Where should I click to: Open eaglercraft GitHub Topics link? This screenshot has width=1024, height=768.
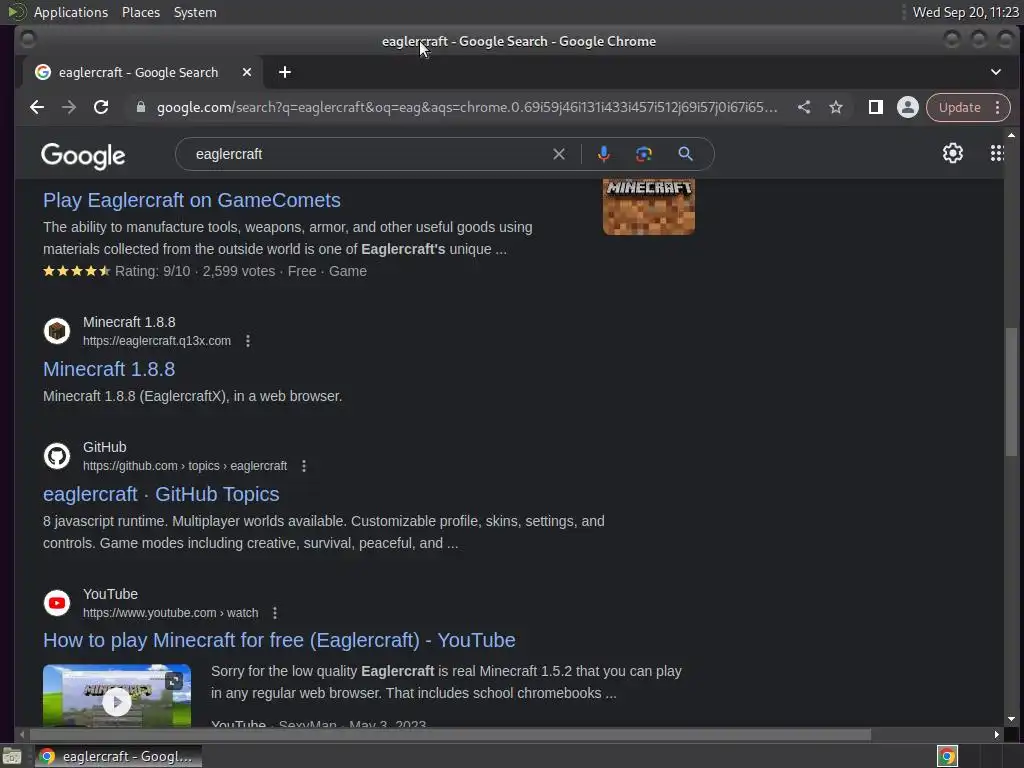click(x=161, y=494)
